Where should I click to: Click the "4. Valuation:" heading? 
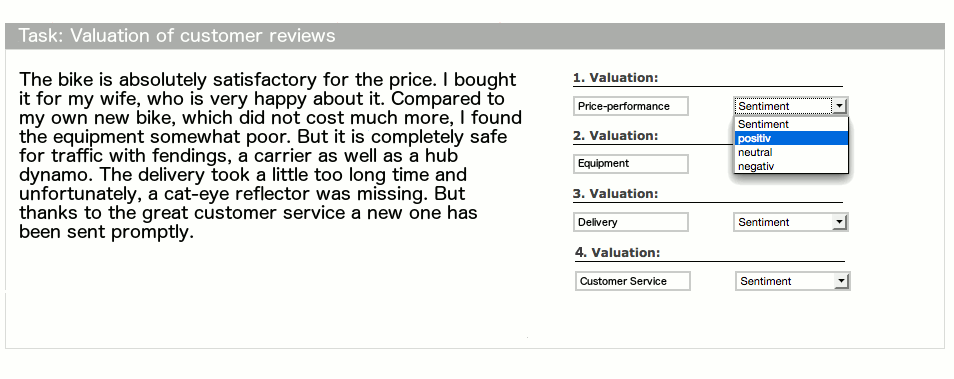pyautogui.click(x=617, y=252)
